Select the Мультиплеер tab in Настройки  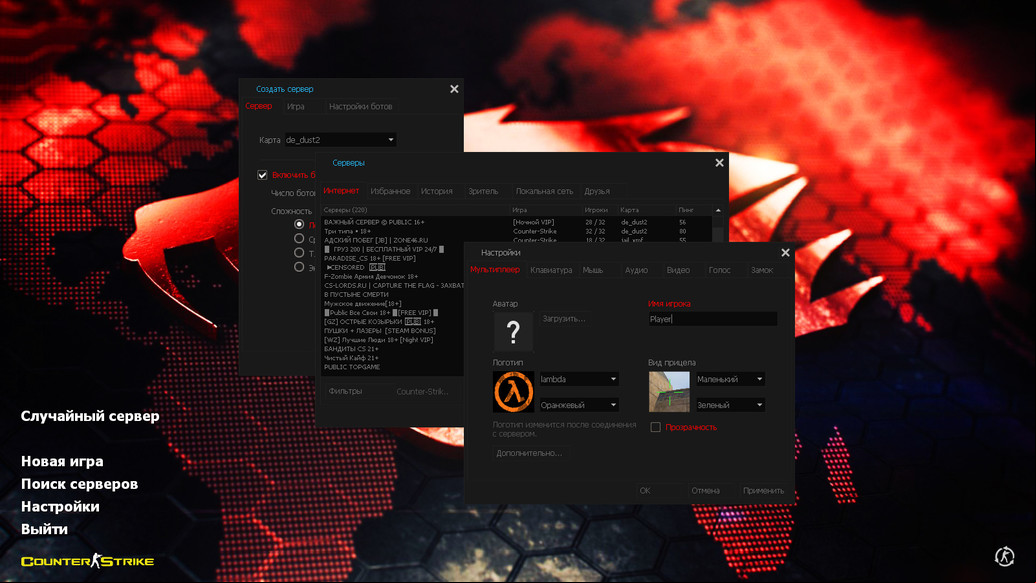495,270
